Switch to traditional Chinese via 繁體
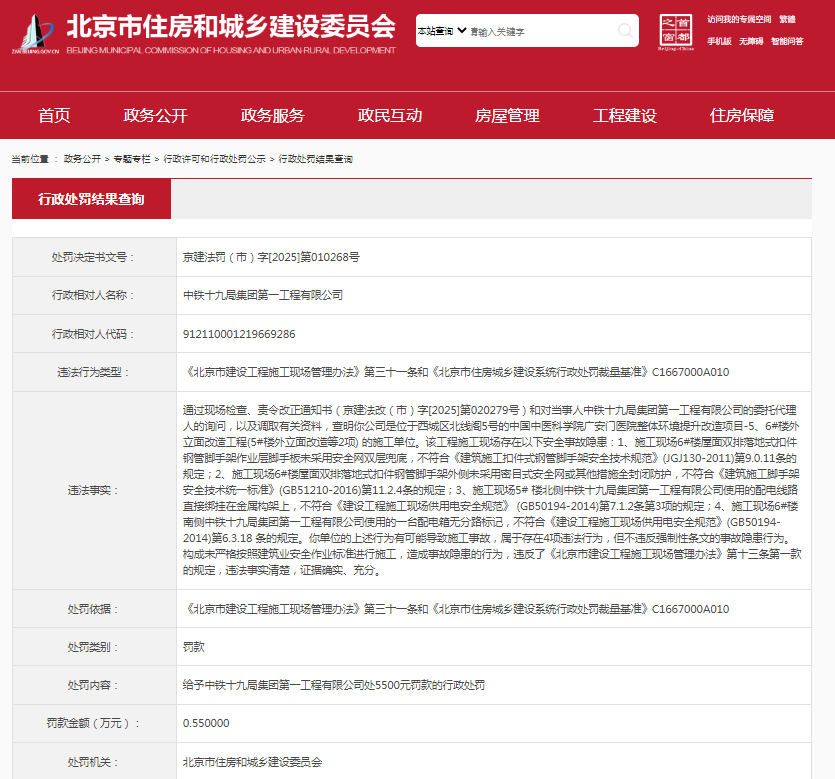The height and width of the screenshot is (779, 835). tap(788, 19)
